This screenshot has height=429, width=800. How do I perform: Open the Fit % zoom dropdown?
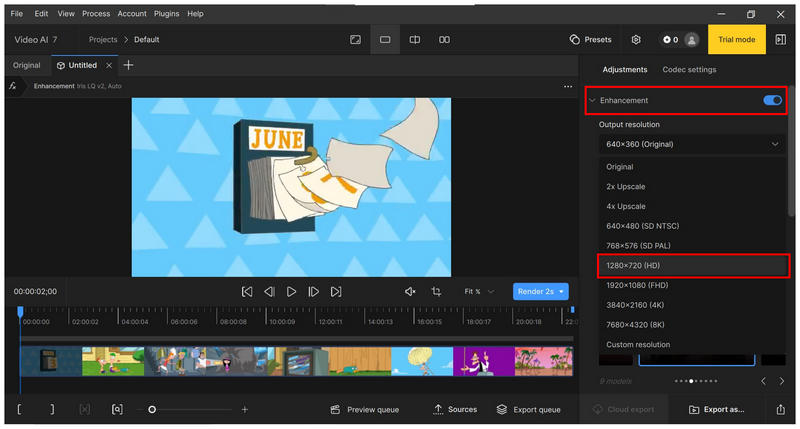pos(479,292)
